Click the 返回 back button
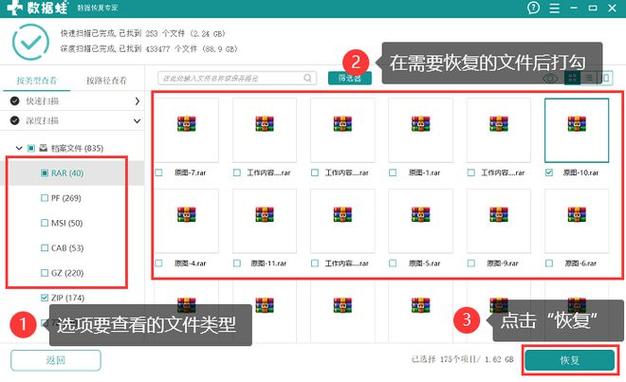 (55, 360)
